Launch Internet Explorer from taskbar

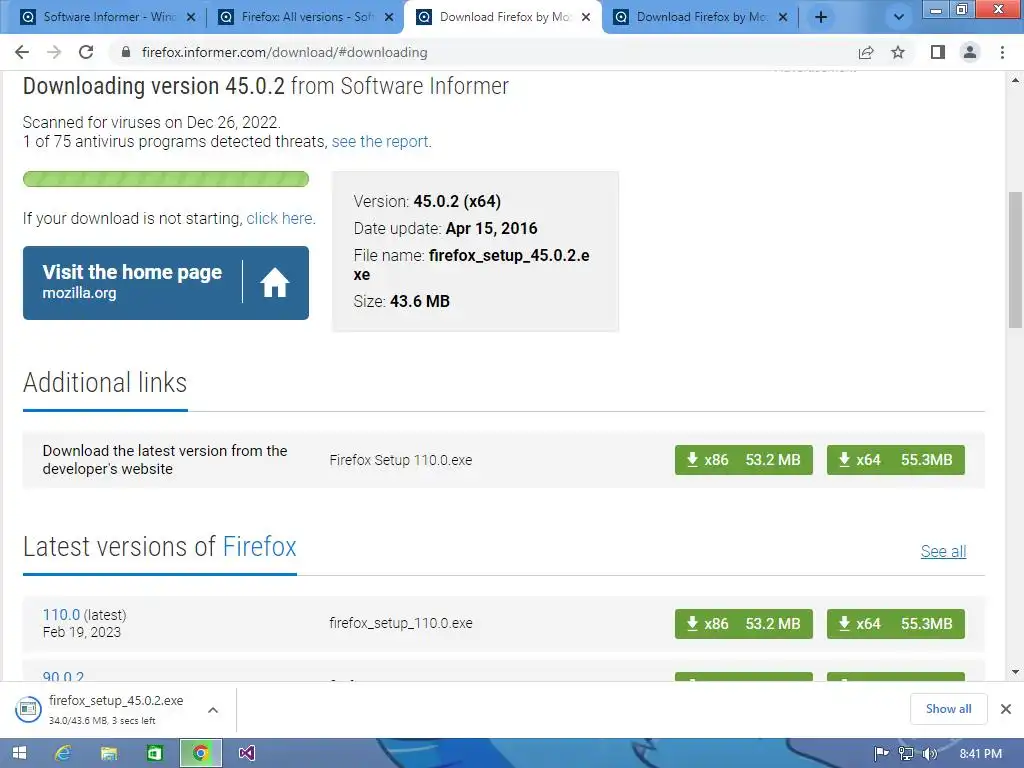click(x=63, y=753)
